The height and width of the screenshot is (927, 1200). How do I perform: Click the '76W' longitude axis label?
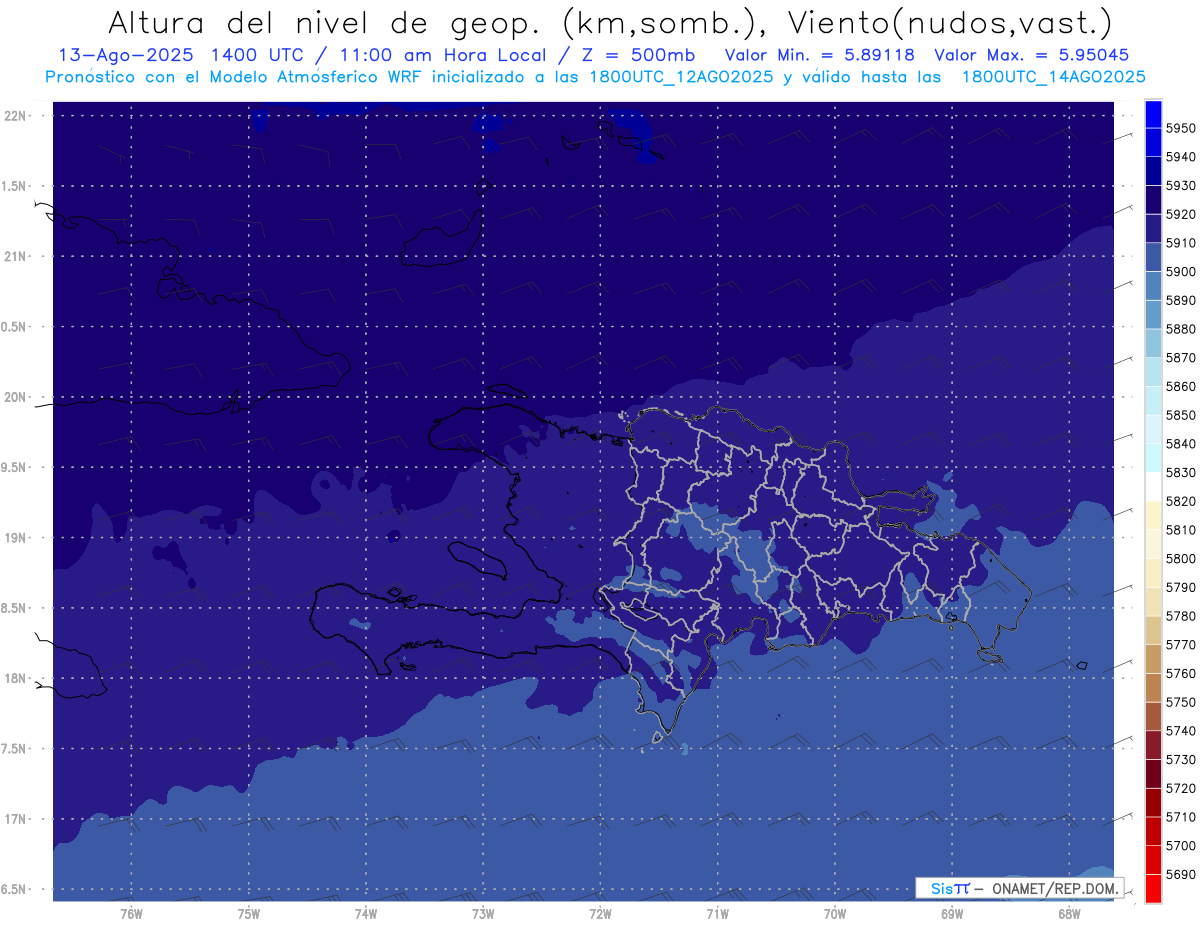coord(131,914)
